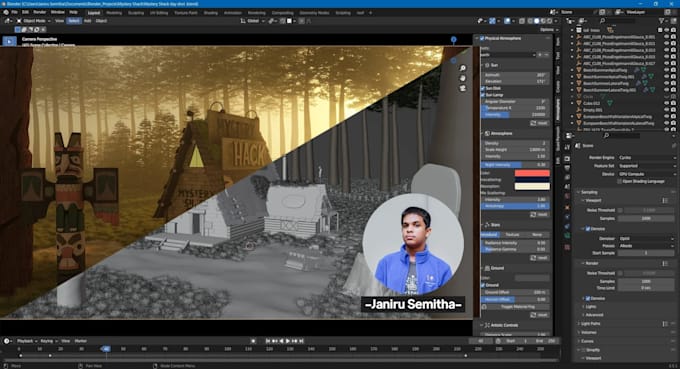Open the View Layer properties tab icon

pos(567,177)
